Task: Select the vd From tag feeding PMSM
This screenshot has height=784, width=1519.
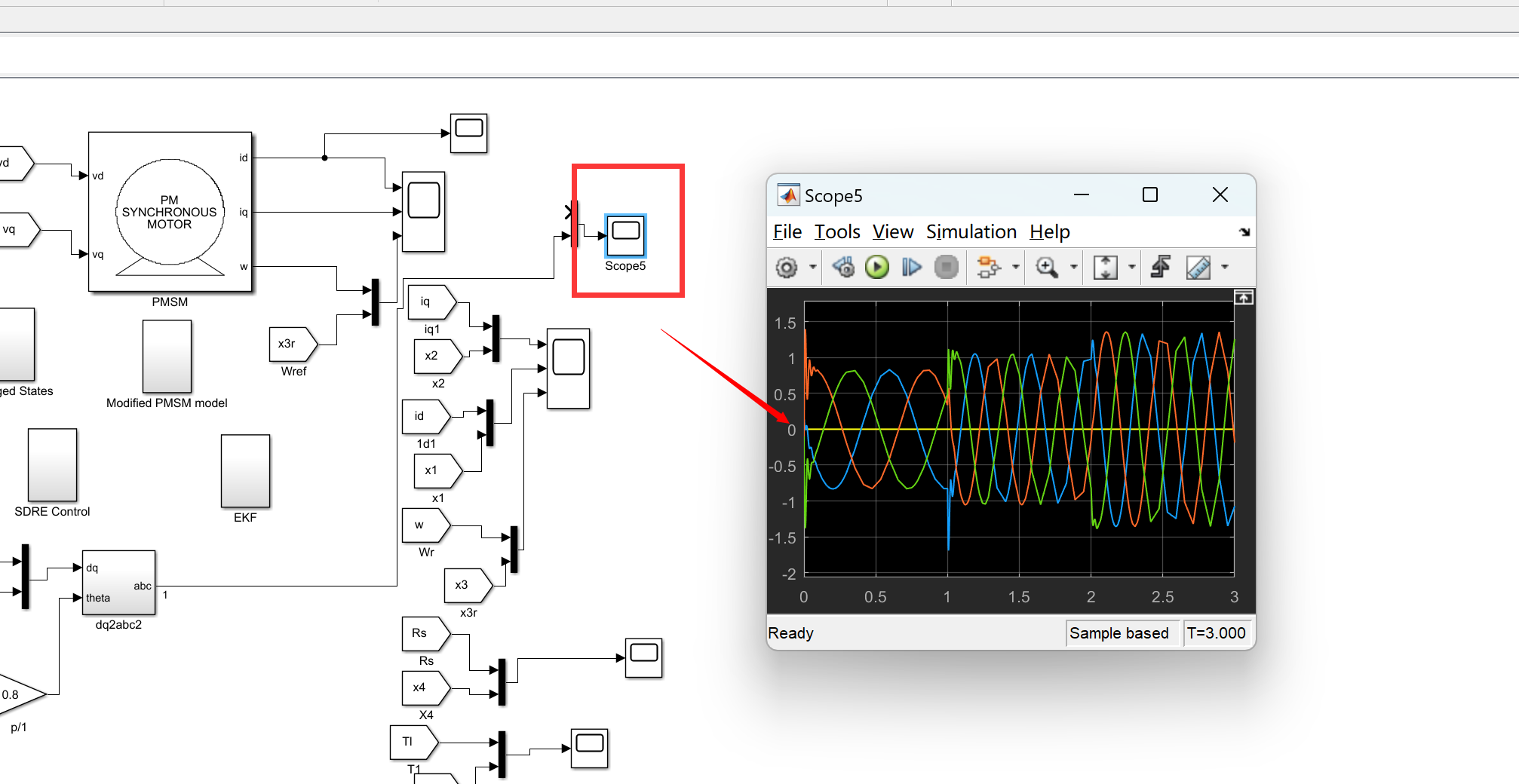Action: tap(15, 164)
